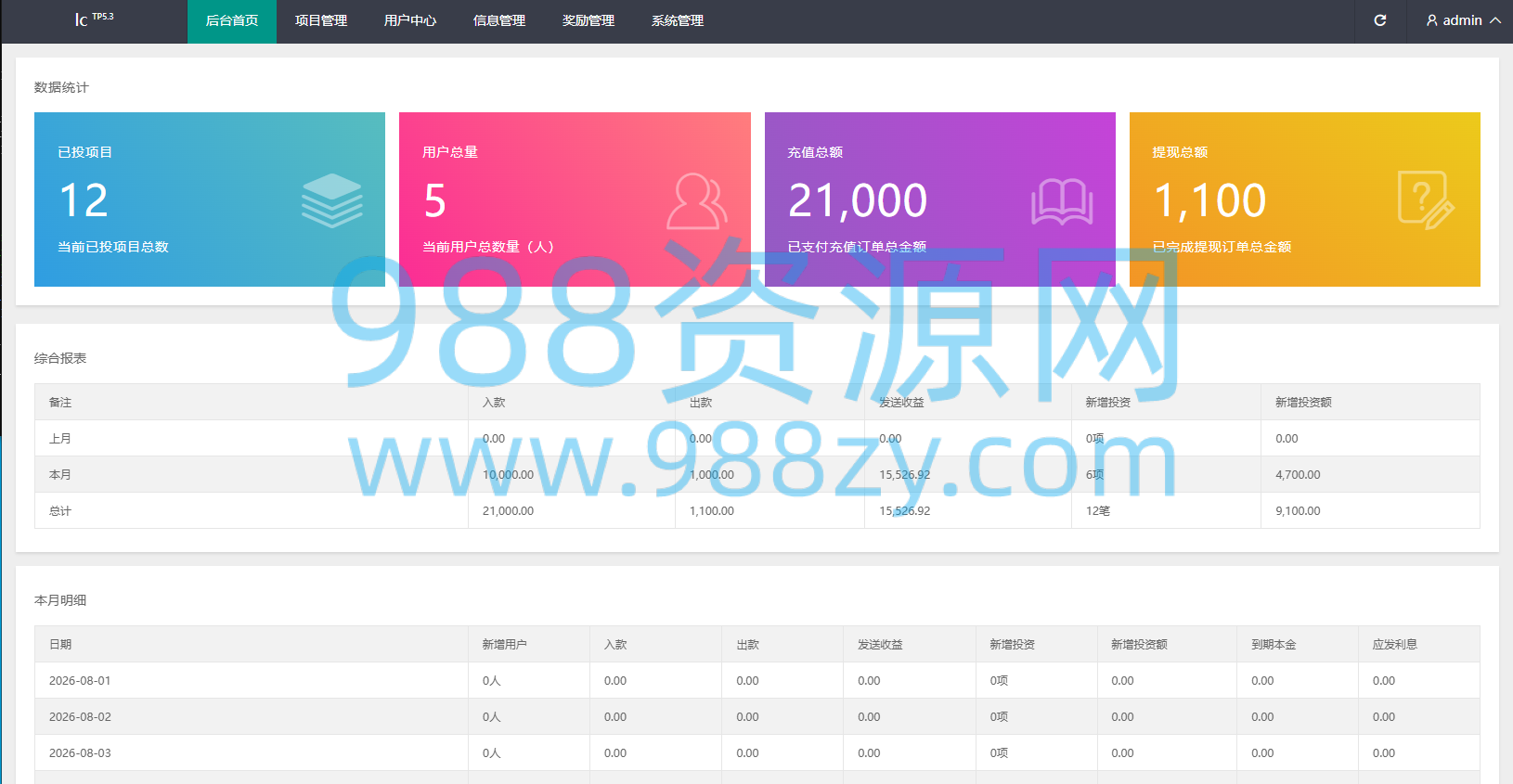Viewport: 1513px width, 784px height.
Task: Select the 后台首页 tab
Action: 232,20
